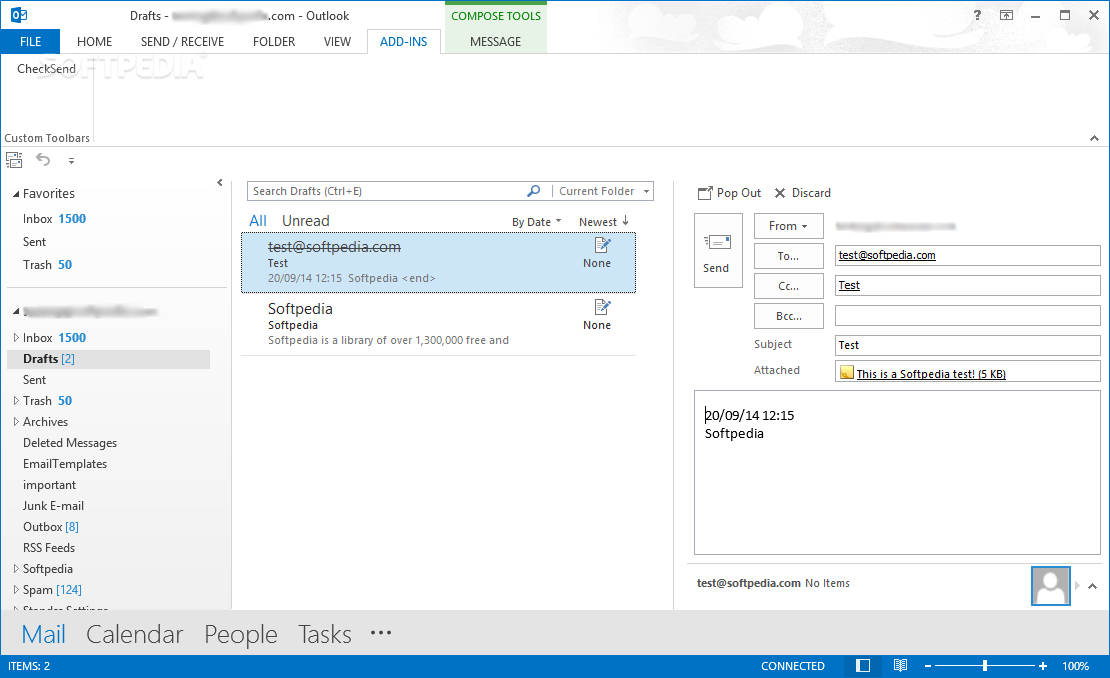The image size is (1110, 678).
Task: Click the draft icon on Softpedia message
Action: (x=602, y=307)
